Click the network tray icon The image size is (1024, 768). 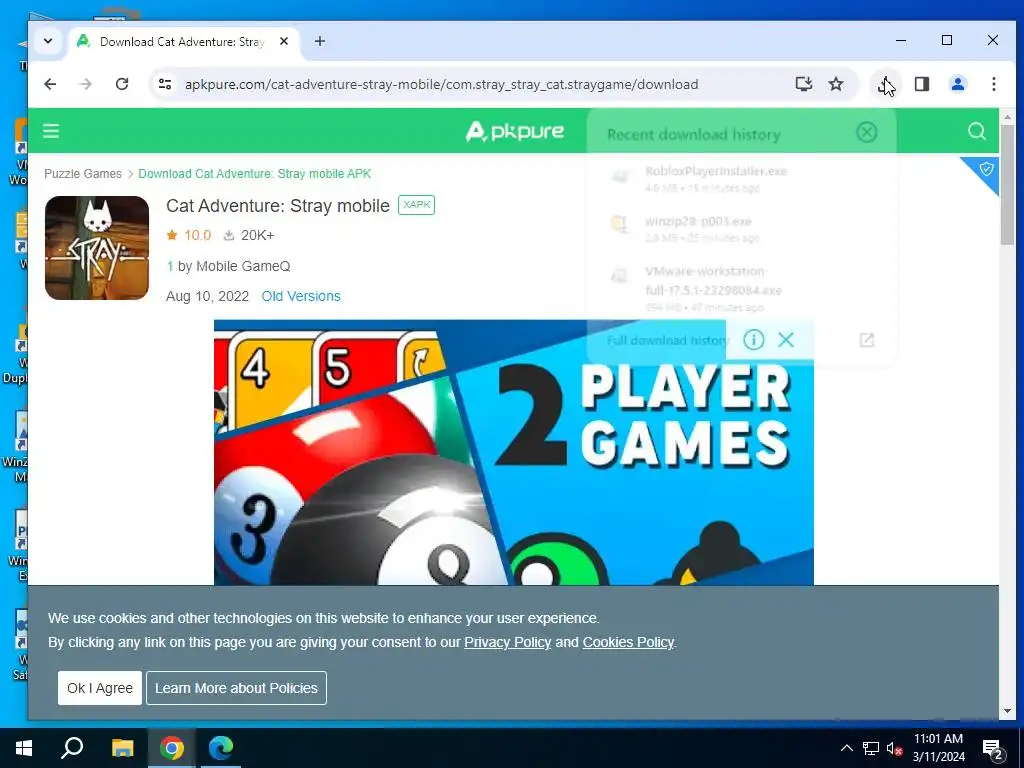click(x=870, y=748)
